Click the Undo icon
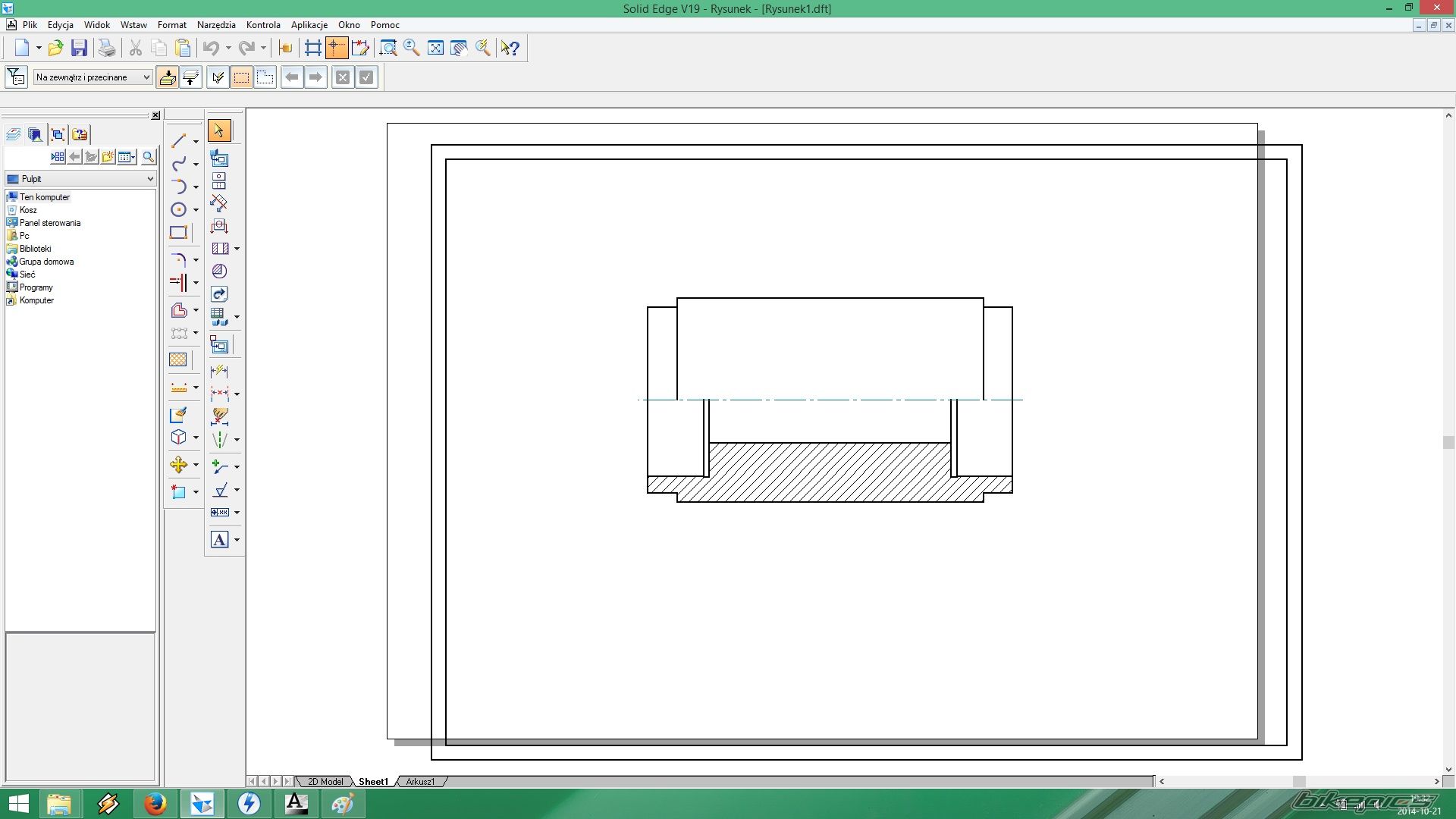Image resolution: width=1456 pixels, height=819 pixels. coord(210,49)
